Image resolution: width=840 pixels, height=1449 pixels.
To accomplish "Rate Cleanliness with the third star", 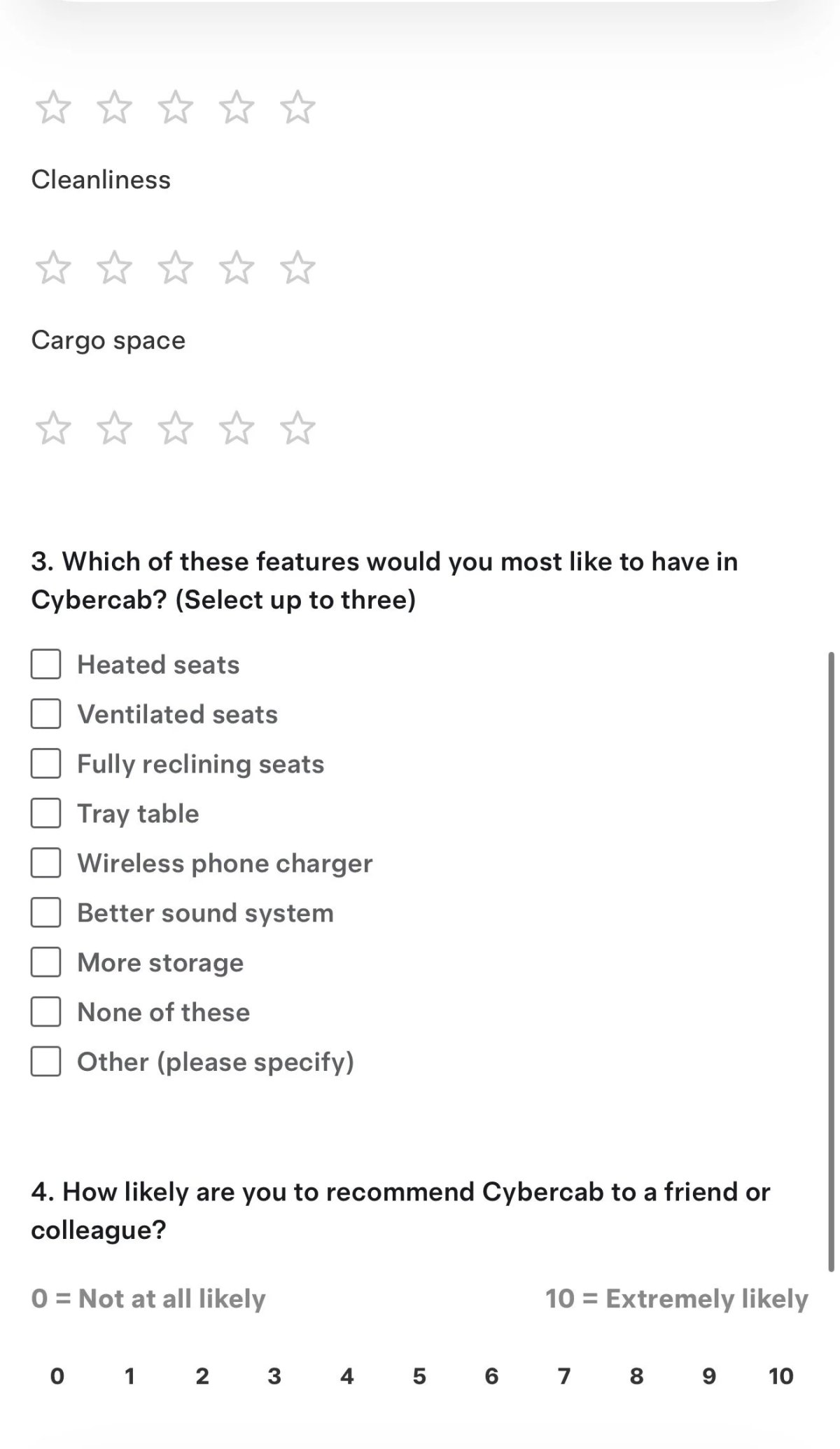I will [x=175, y=268].
